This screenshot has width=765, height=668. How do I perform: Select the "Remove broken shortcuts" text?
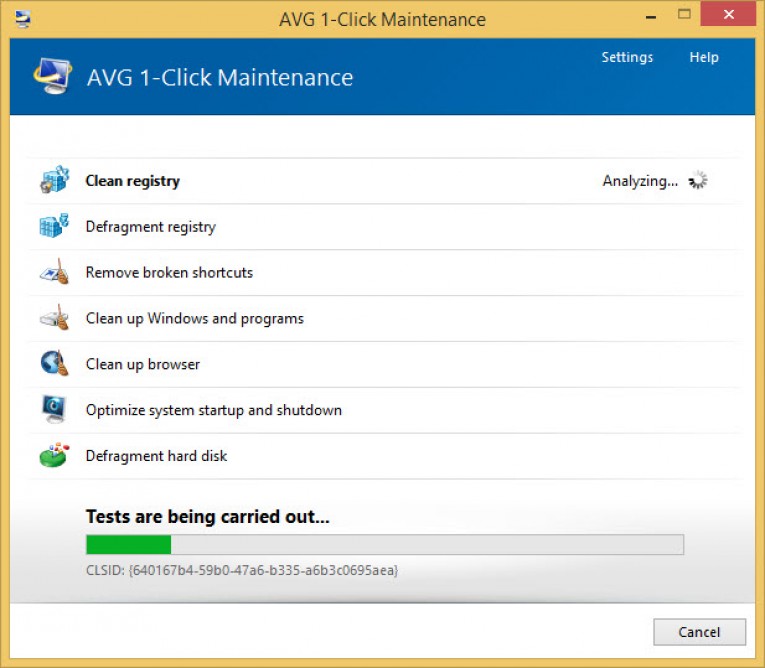point(169,272)
